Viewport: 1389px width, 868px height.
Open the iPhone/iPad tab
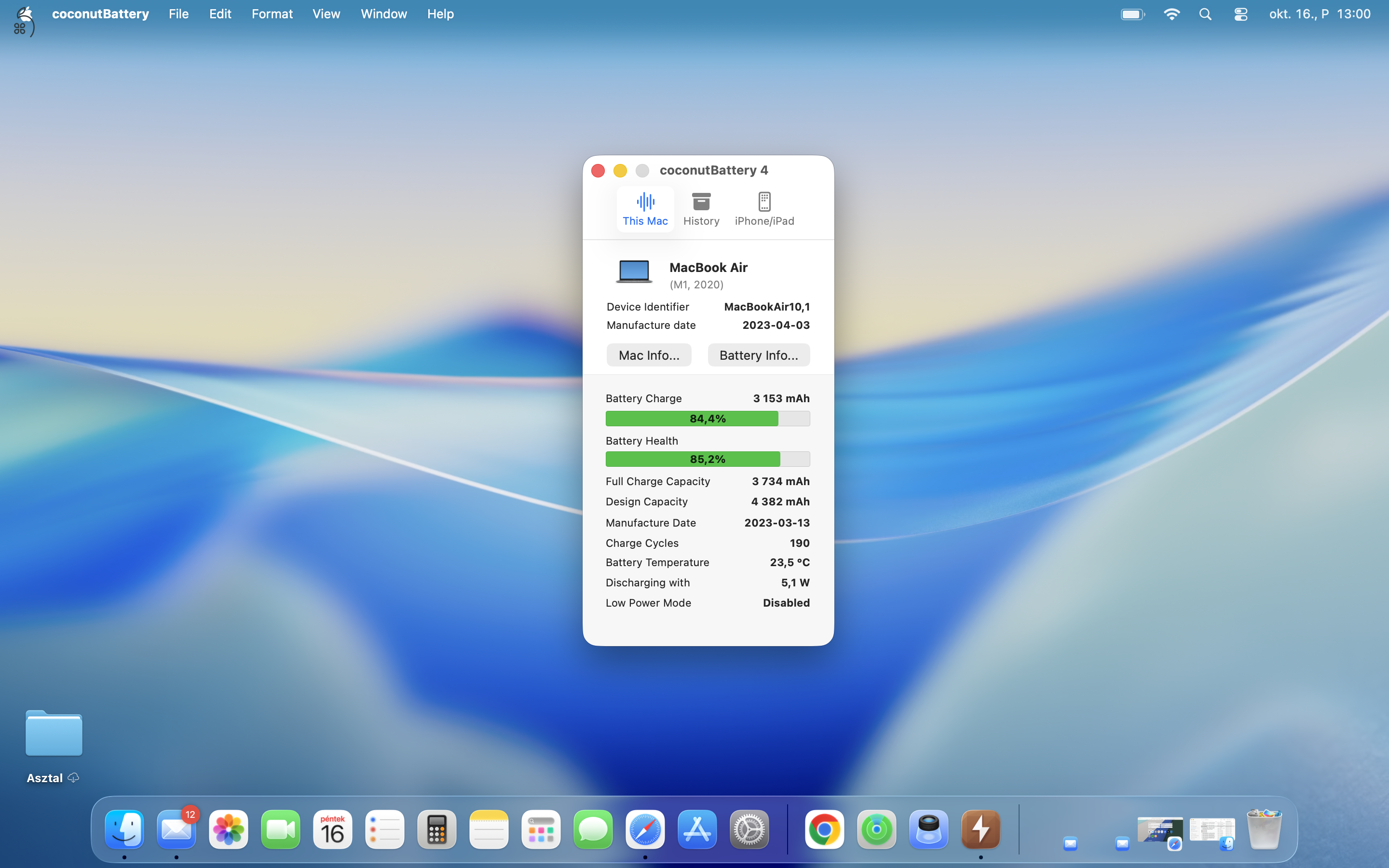pos(764,209)
